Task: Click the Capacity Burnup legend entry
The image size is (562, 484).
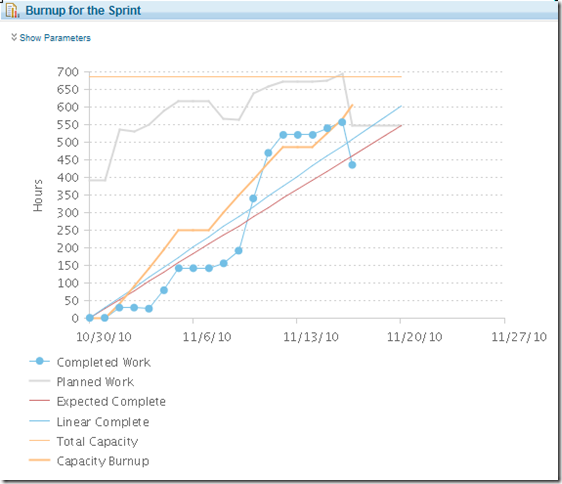Action: click(x=89, y=461)
